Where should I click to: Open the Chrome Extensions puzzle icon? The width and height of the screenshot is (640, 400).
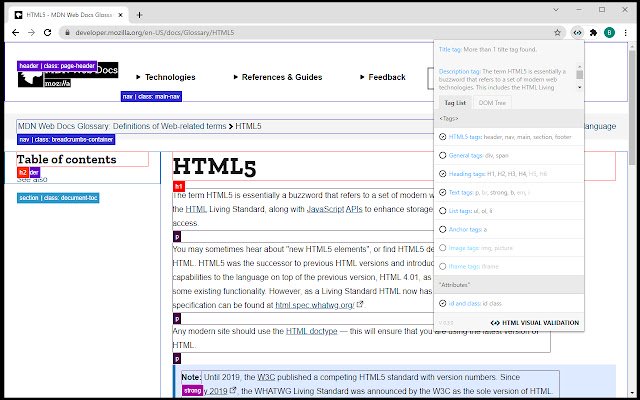[593, 33]
